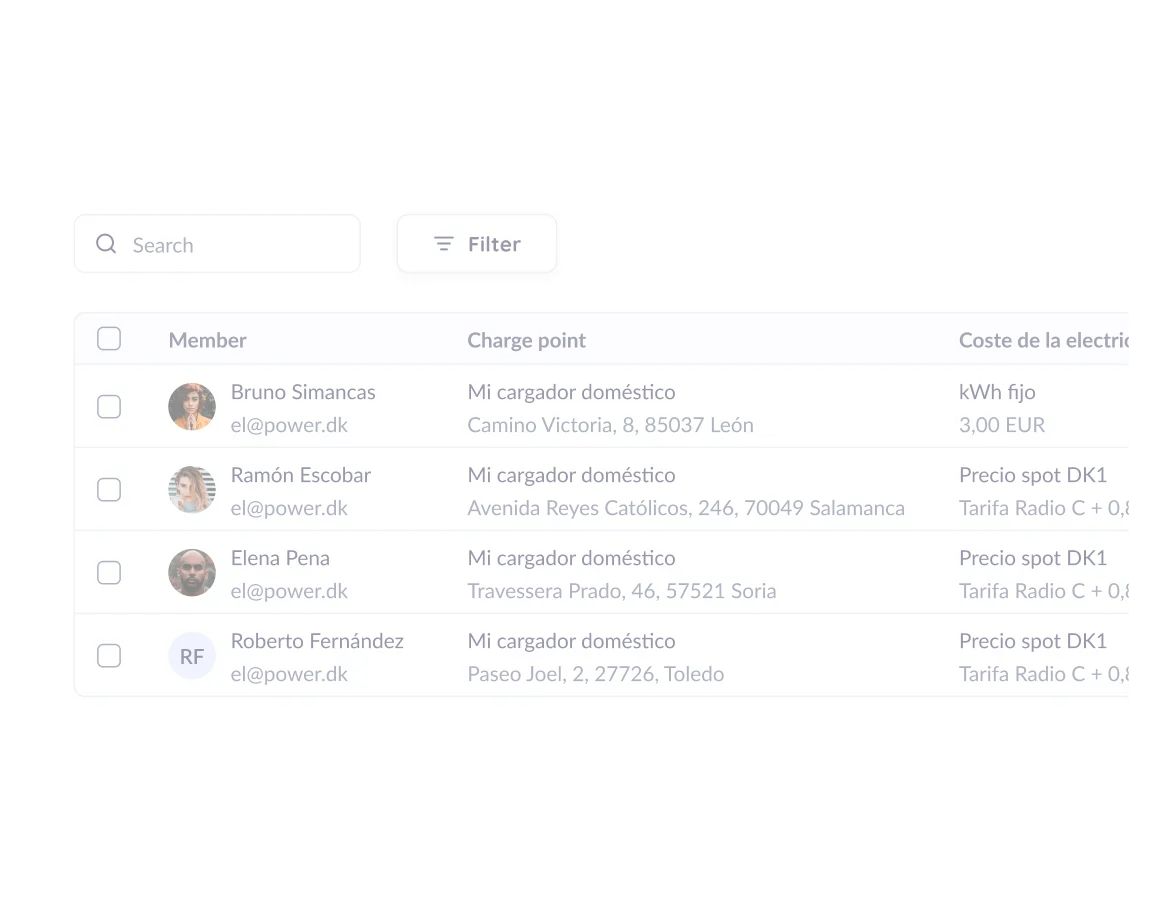Check the box for Bruno Simancas
1160x900 pixels.
click(109, 406)
